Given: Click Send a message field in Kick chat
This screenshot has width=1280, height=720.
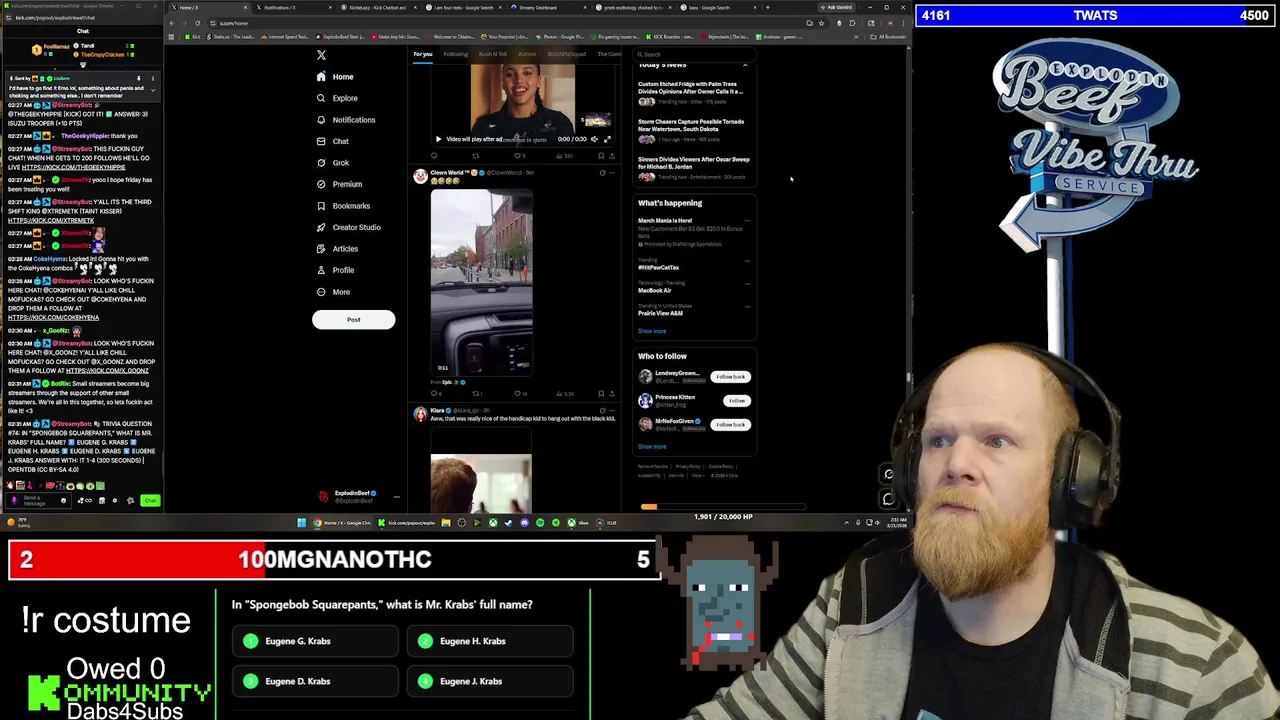Looking at the screenshot, I should (x=38, y=500).
